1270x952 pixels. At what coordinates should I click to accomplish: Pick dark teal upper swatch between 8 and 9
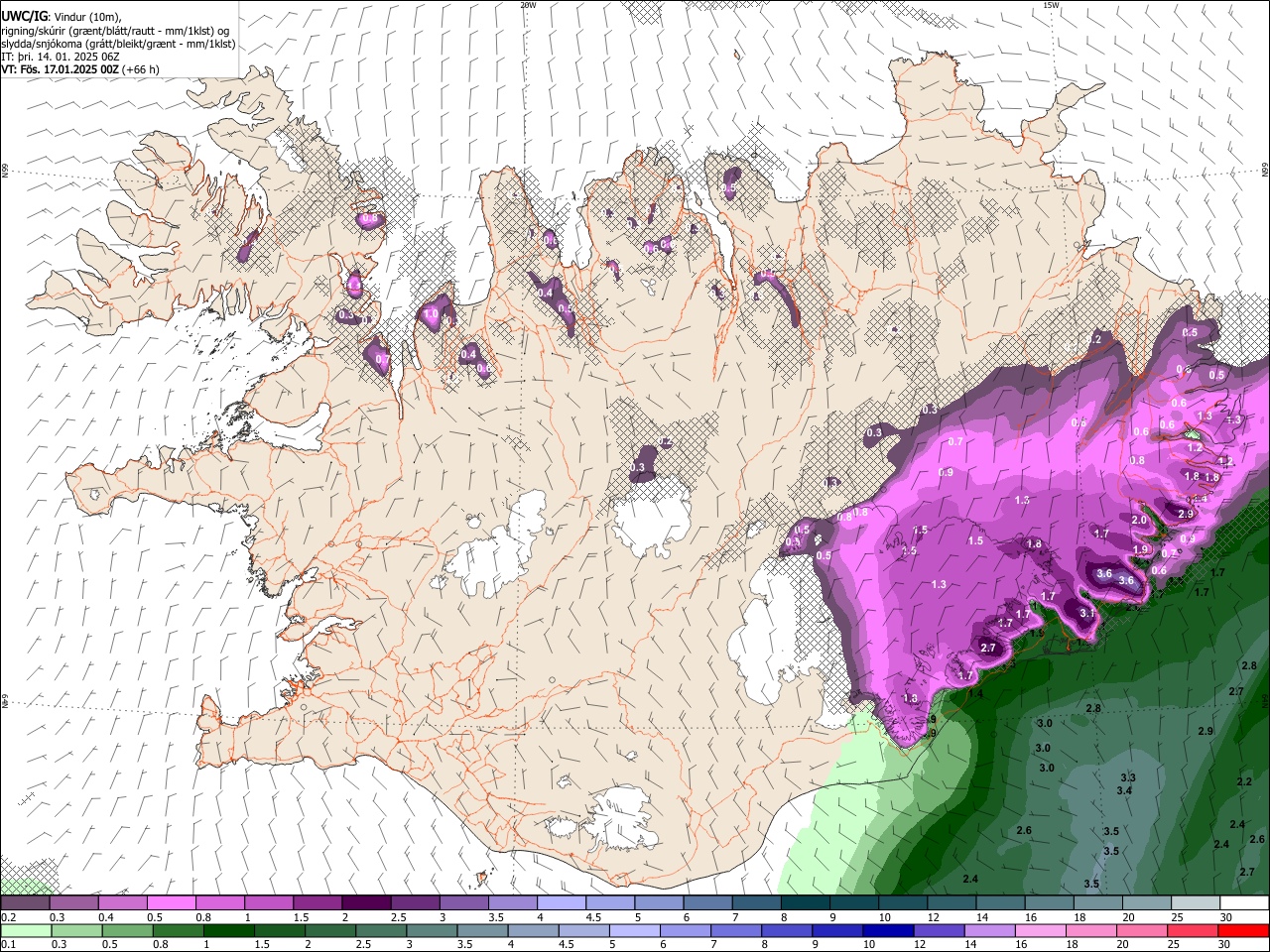point(806,903)
